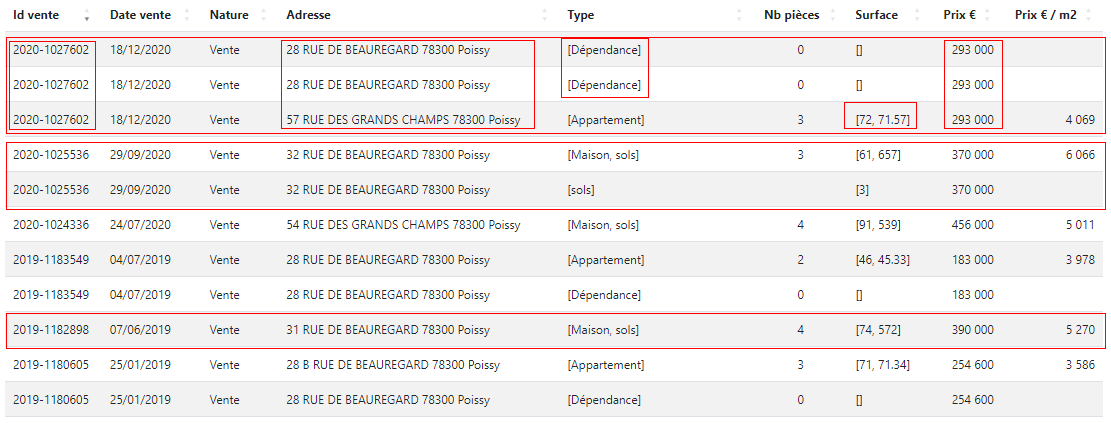Click sort icon next to Nature header
This screenshot has height=423, width=1111.
[x=264, y=16]
